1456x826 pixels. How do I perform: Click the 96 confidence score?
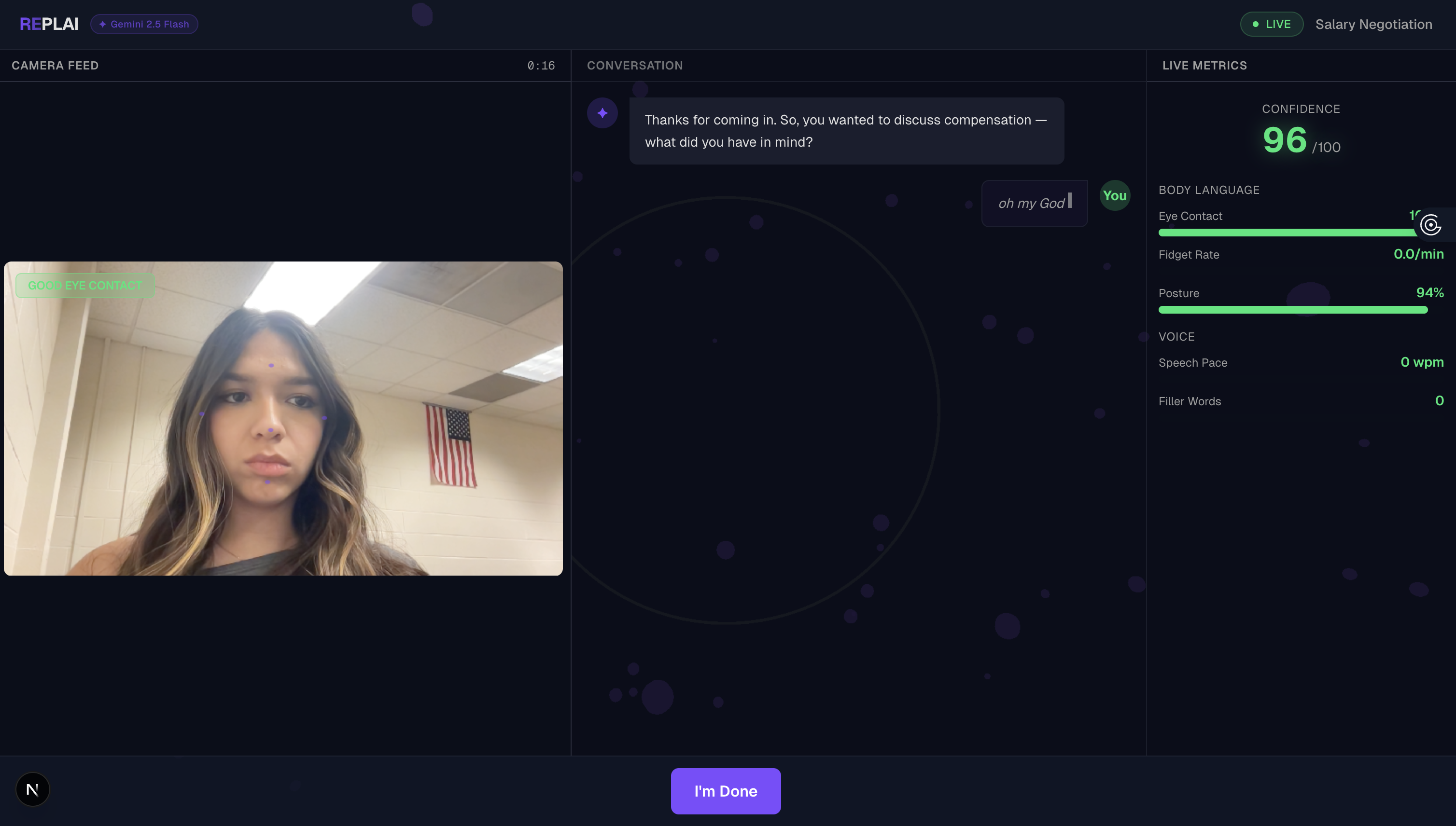coord(1285,140)
